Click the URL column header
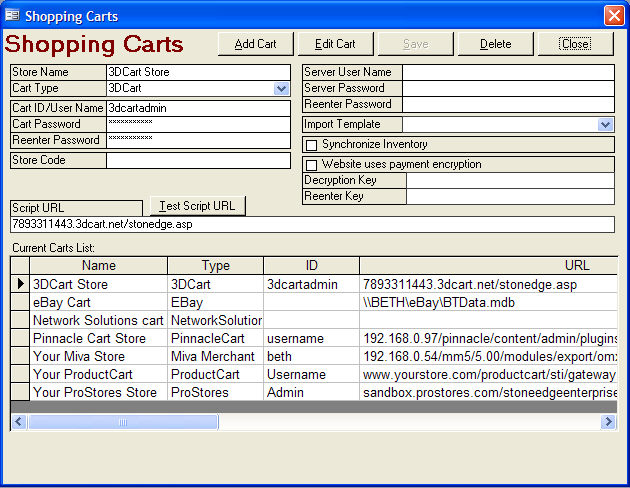The image size is (630, 488). (x=489, y=265)
